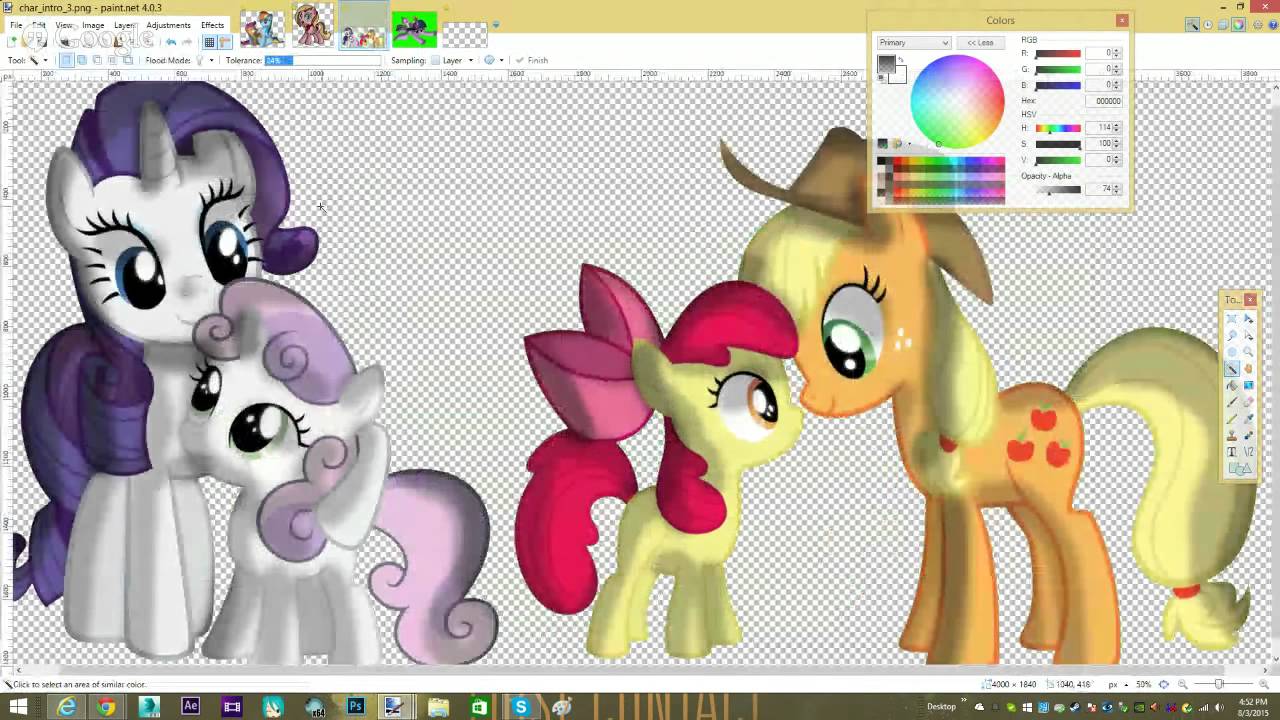
Task: Close the Colors window
Action: [x=1122, y=20]
